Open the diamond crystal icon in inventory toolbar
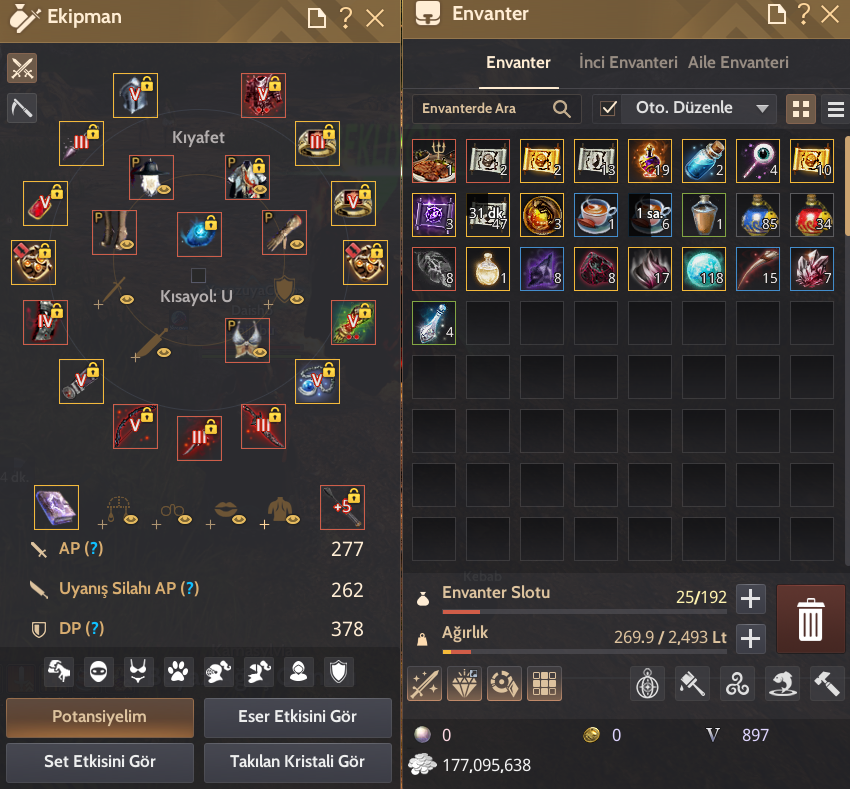This screenshot has height=789, width=850. pyautogui.click(x=465, y=684)
